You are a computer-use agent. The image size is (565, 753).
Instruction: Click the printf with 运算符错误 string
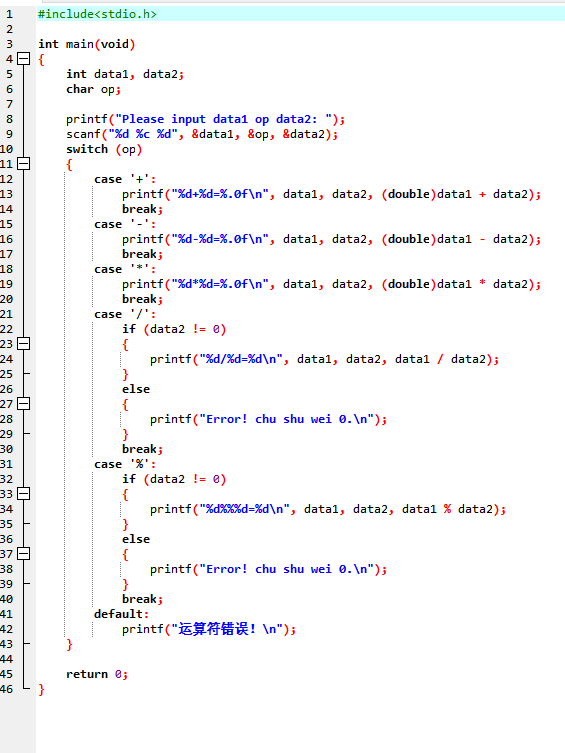209,629
